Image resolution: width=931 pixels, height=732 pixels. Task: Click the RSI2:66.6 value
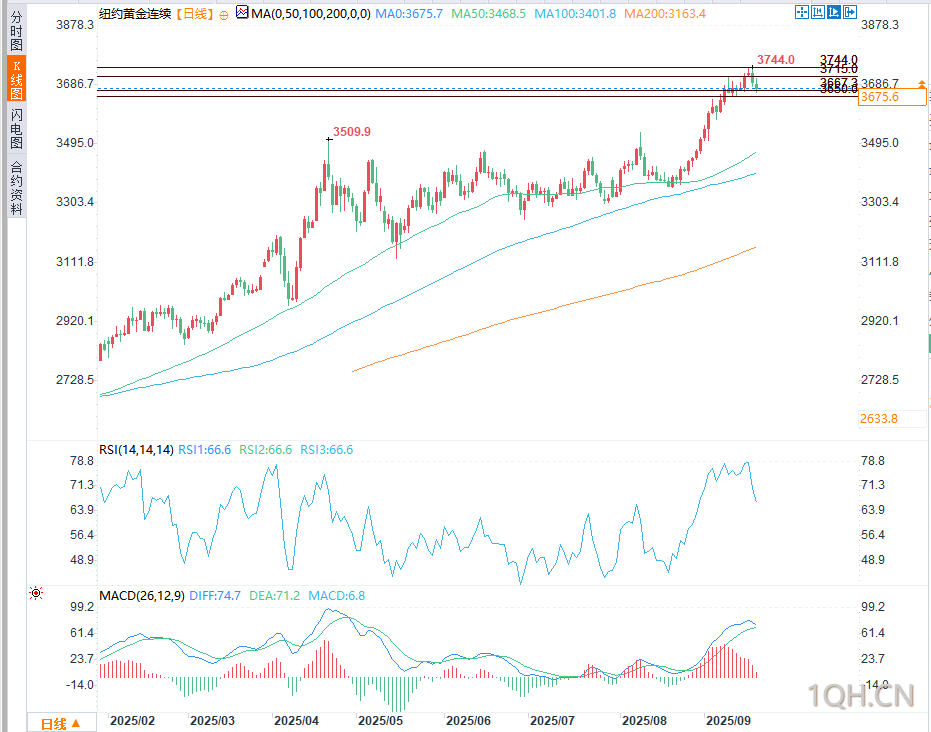(x=265, y=450)
